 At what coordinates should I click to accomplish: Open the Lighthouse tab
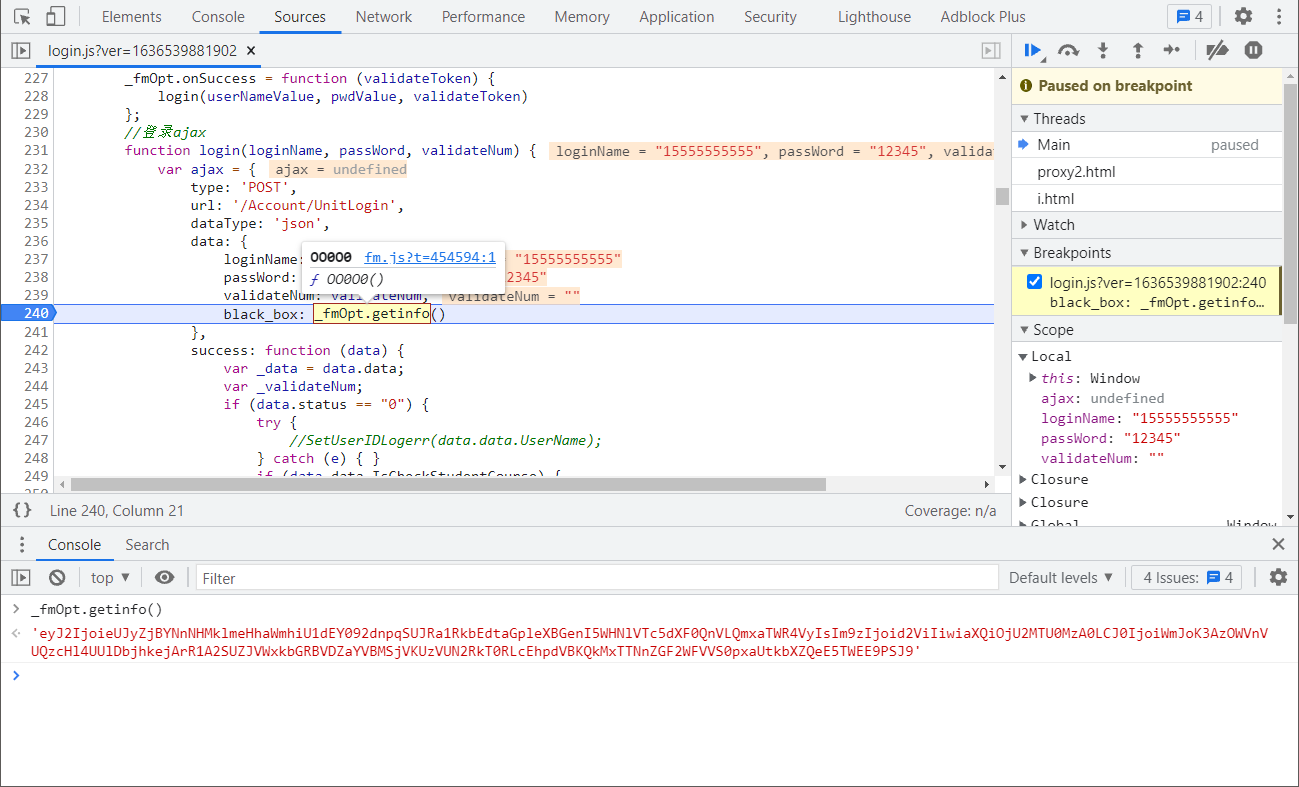pos(874,16)
